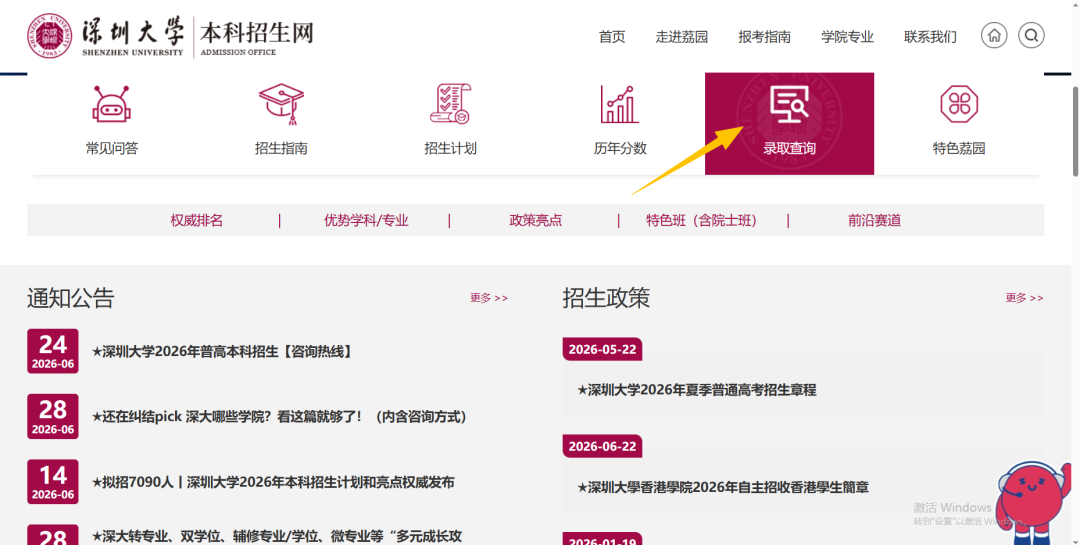The height and width of the screenshot is (545, 1080).
Task: Click the 招生指南 label
Action: (x=281, y=148)
